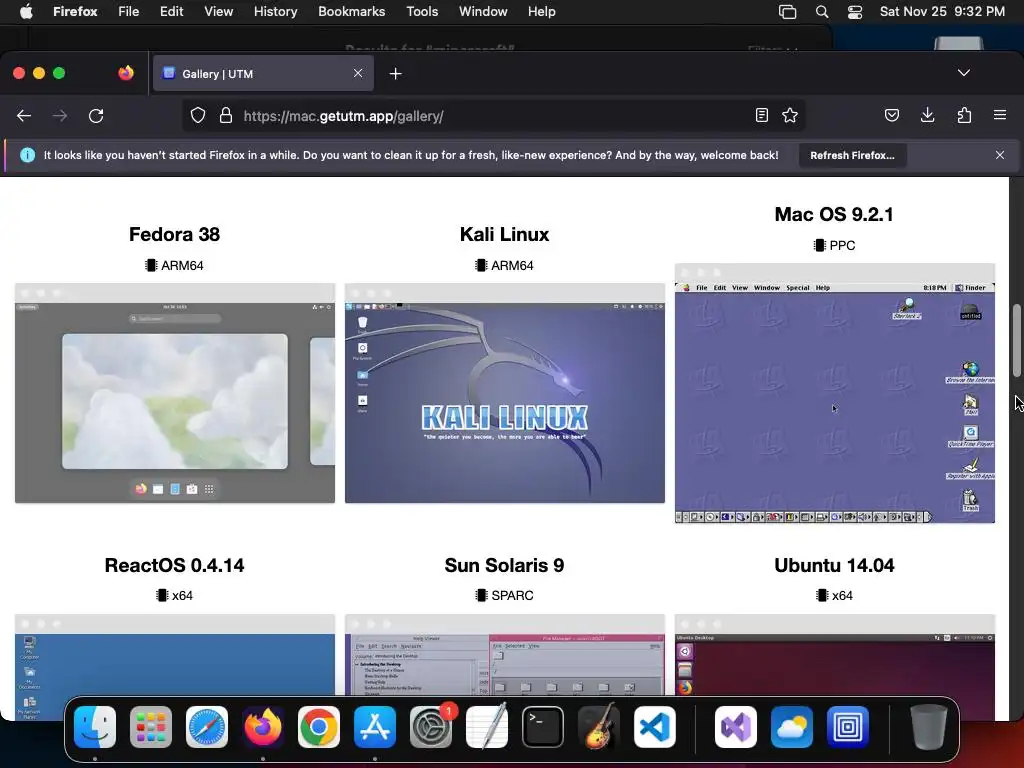1024x768 pixels.
Task: Click the page vertical scrollbar thumb
Action: 1017,340
